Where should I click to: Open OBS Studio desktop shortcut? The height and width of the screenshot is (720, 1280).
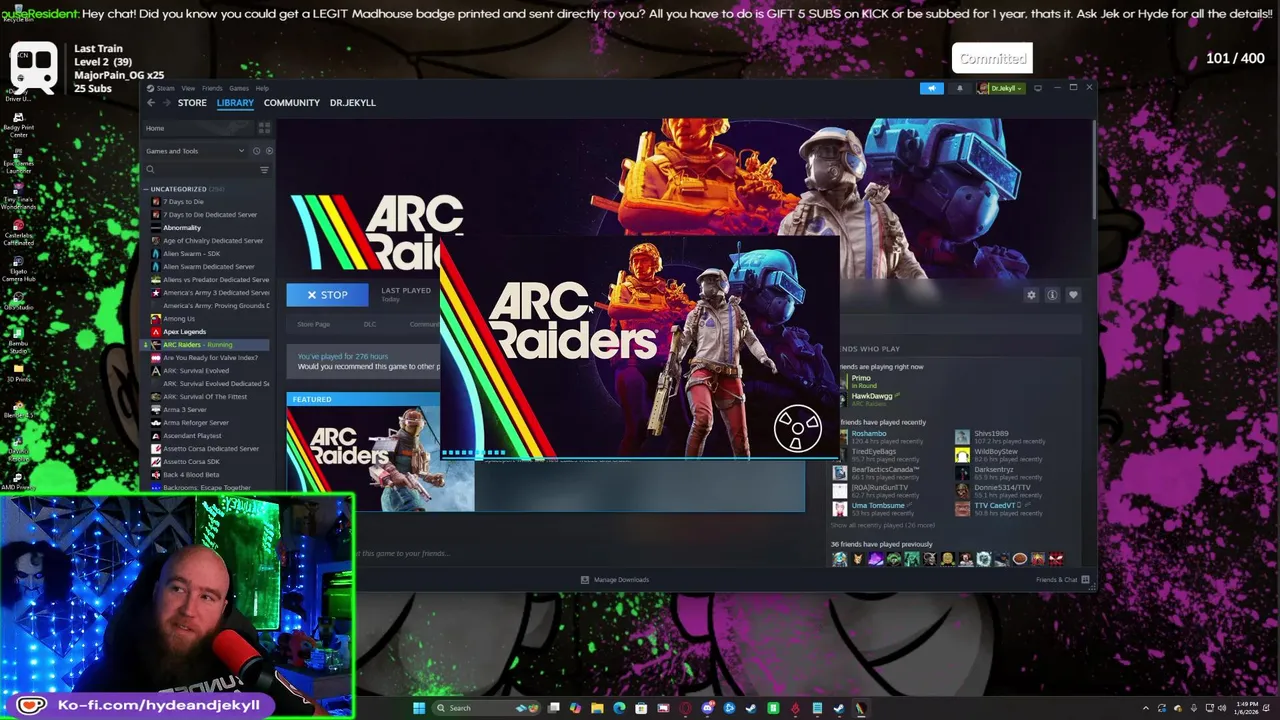[18, 298]
